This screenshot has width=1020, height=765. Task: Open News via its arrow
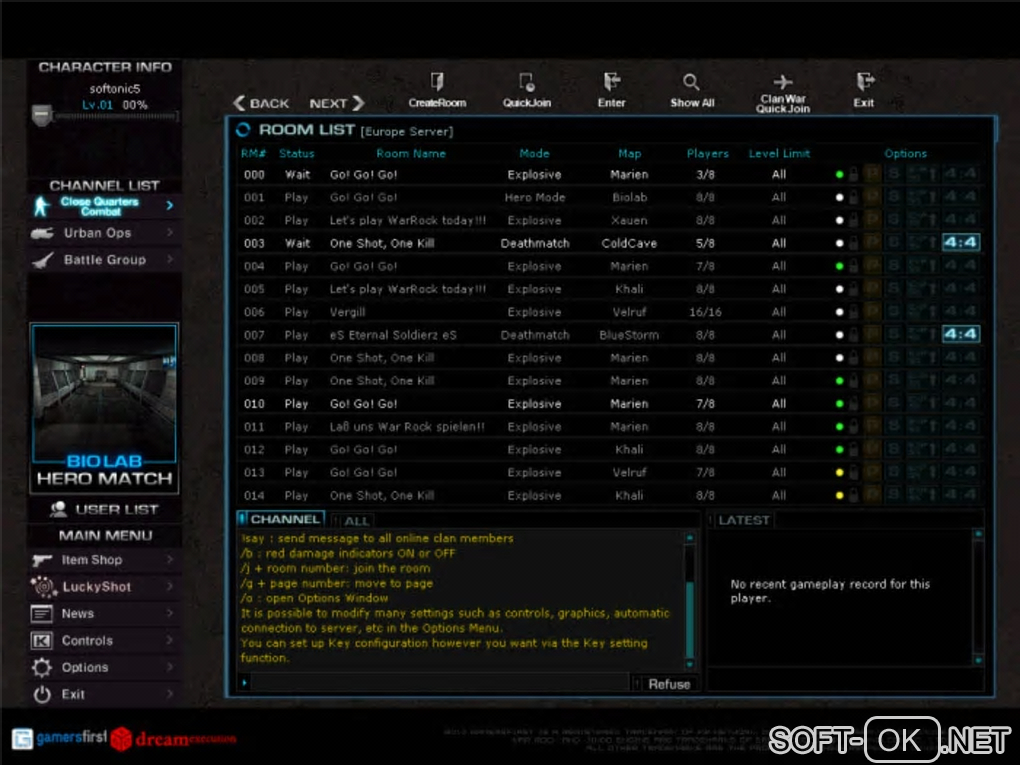tap(170, 613)
